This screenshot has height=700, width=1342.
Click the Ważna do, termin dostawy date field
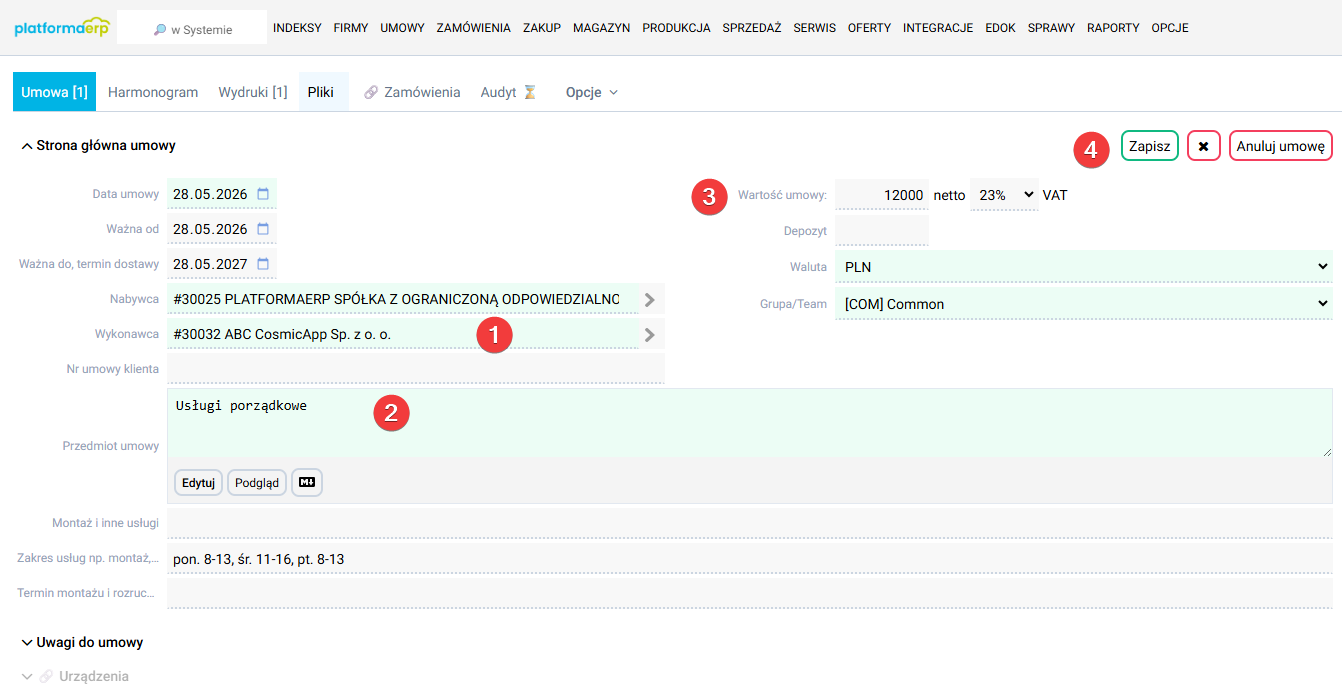tap(221, 264)
